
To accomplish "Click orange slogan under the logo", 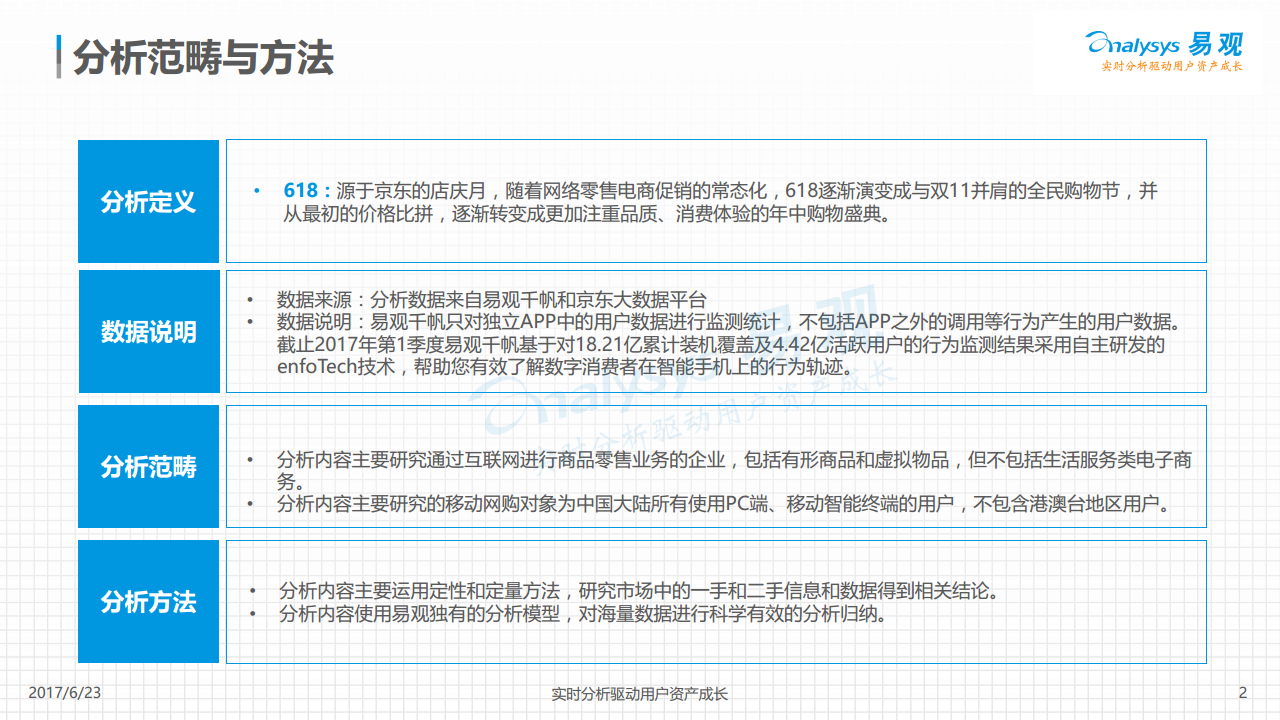I will click(1171, 66).
